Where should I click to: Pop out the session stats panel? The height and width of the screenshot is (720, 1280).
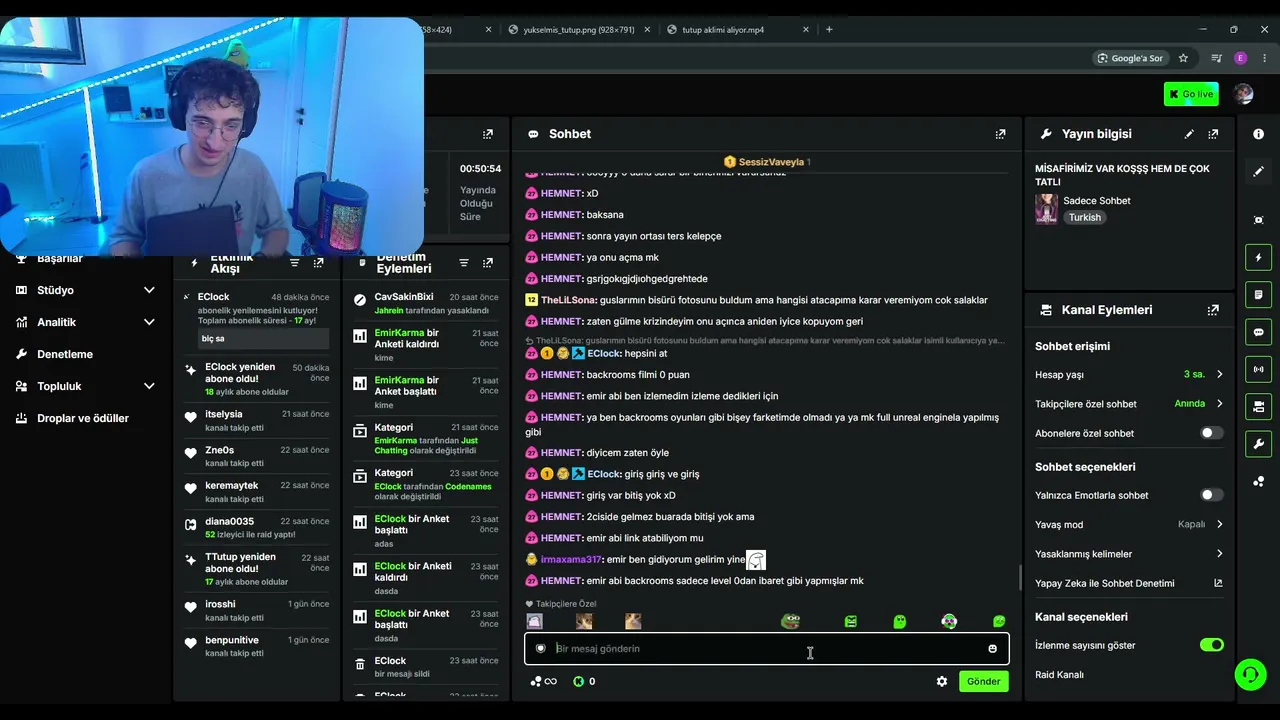pyautogui.click(x=488, y=134)
